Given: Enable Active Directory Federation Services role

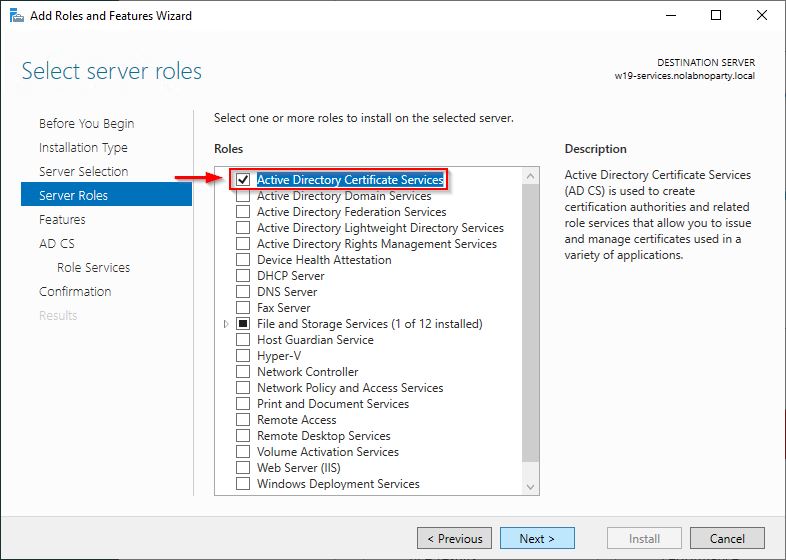Looking at the screenshot, I should pos(243,212).
